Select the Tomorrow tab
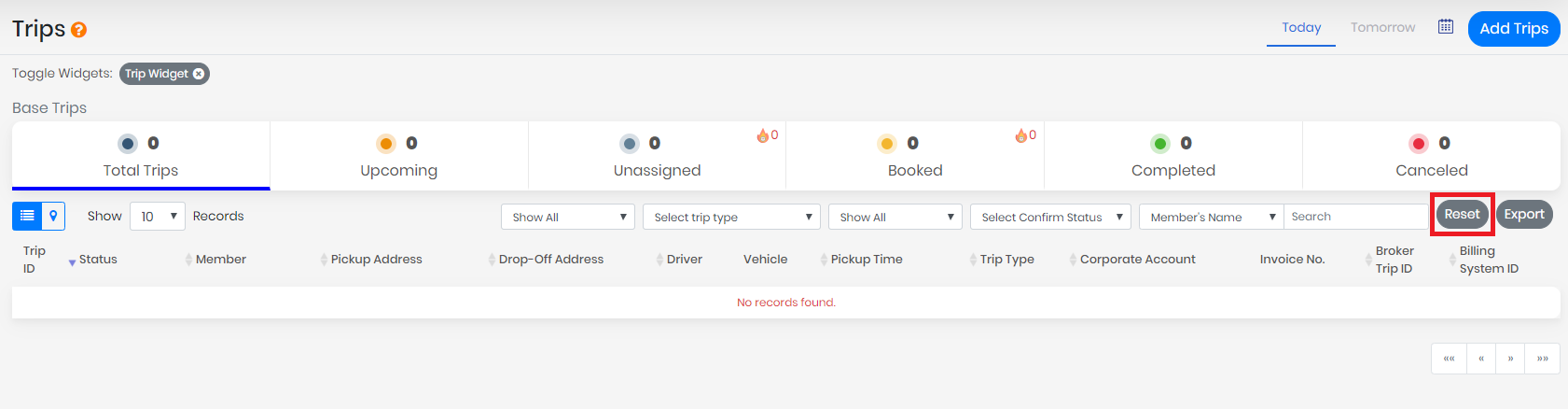 [x=1382, y=28]
